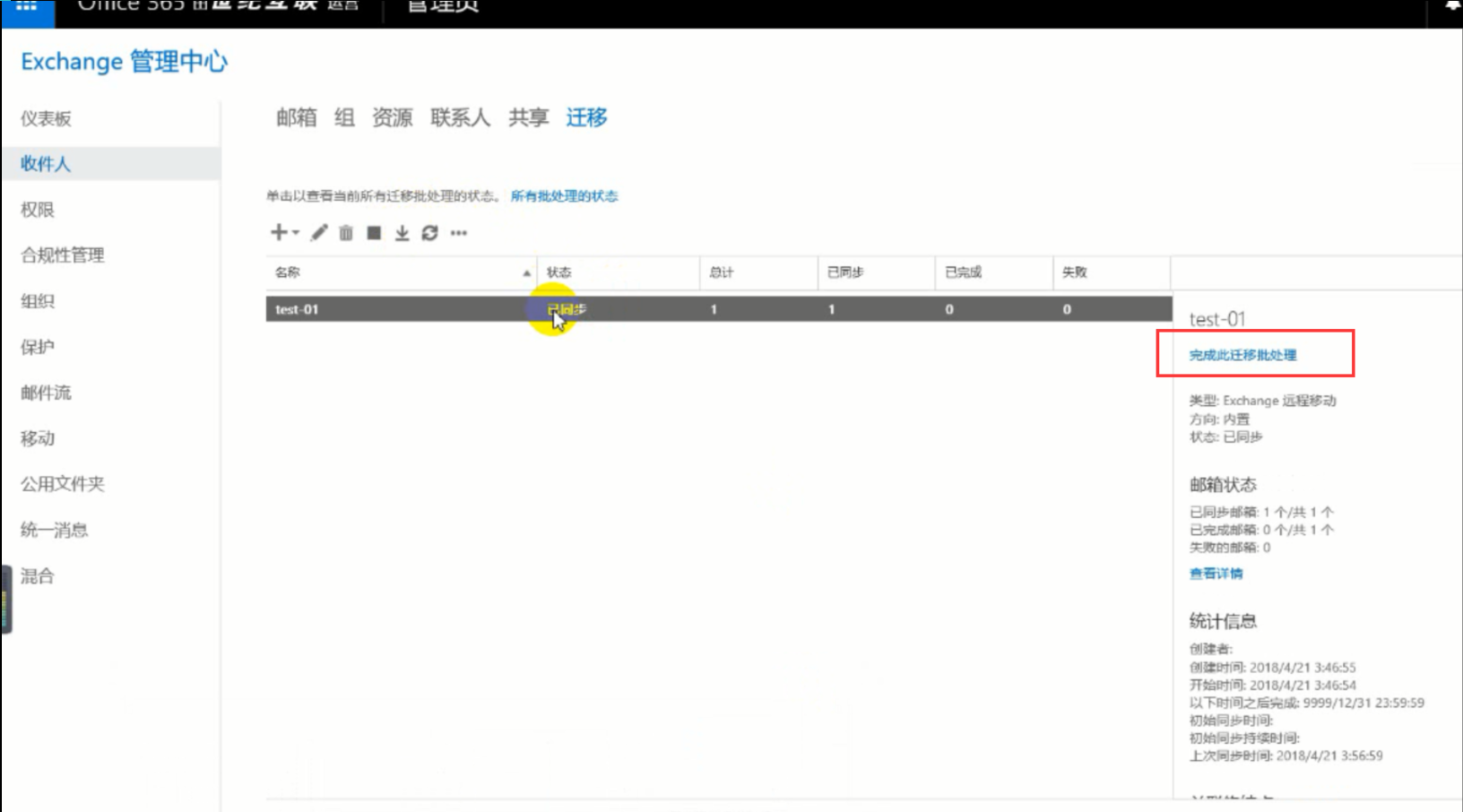Switch to the 组 tab
Viewport: 1463px width, 812px height.
(344, 117)
